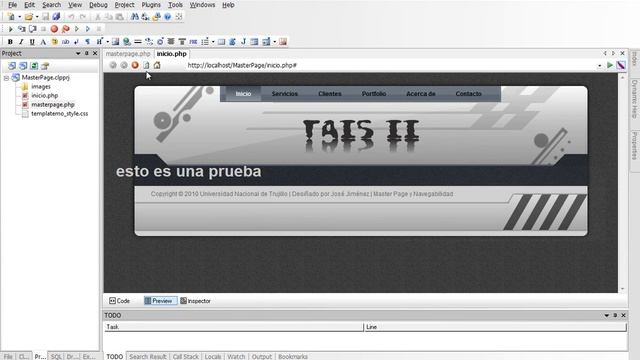Click the preview Back navigation button
Screen dimensions: 640x360
(x=113, y=65)
